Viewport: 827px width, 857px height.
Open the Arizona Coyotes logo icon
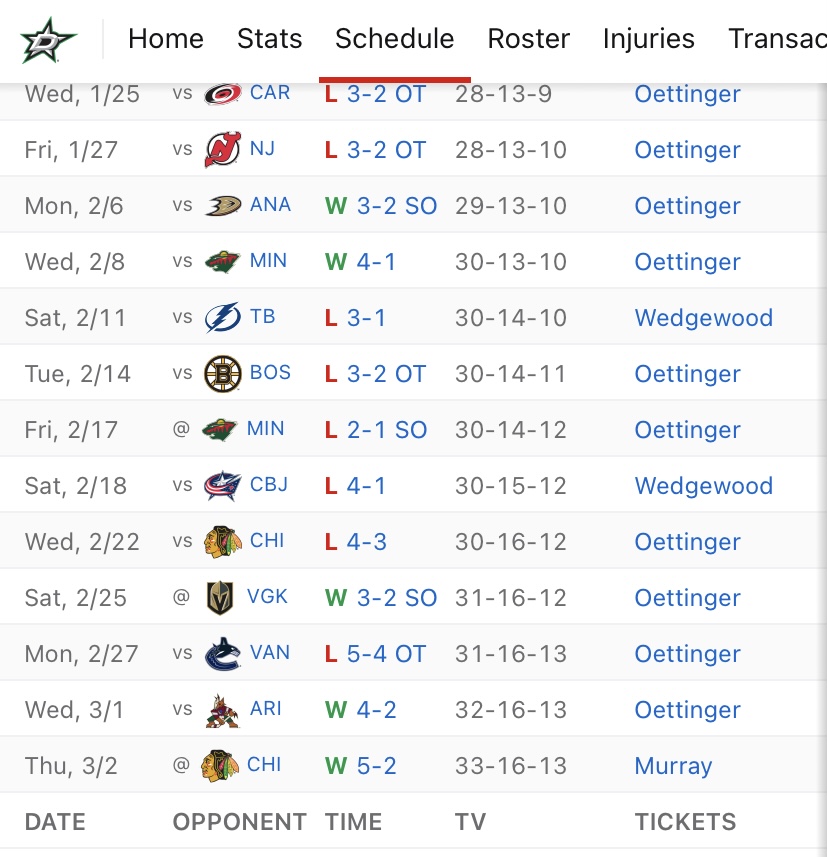(x=222, y=711)
